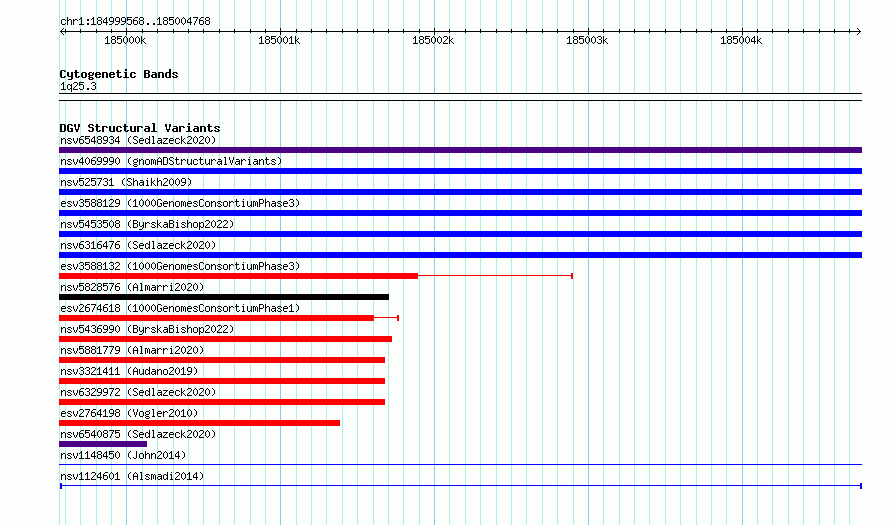Open the nsv525731 (Shaikh2009) label
890x525 pixels.
[x=126, y=182]
